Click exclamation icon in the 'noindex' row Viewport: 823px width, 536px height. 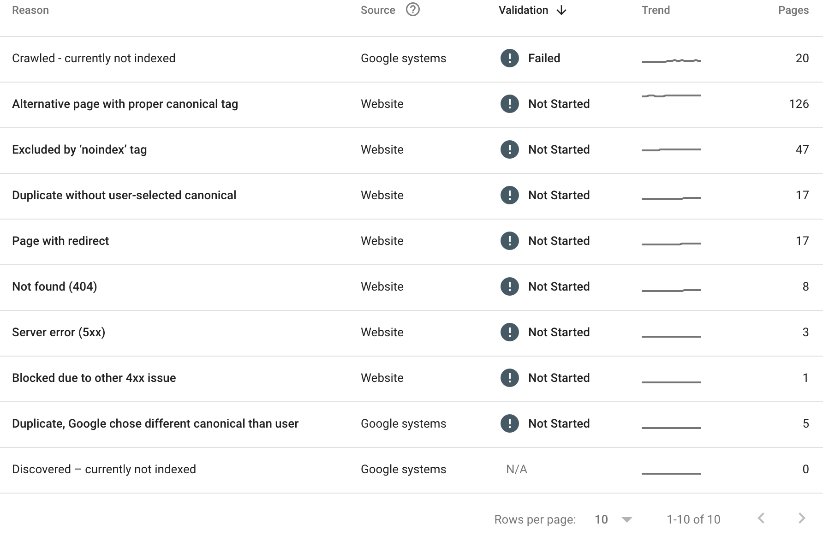(x=510, y=150)
